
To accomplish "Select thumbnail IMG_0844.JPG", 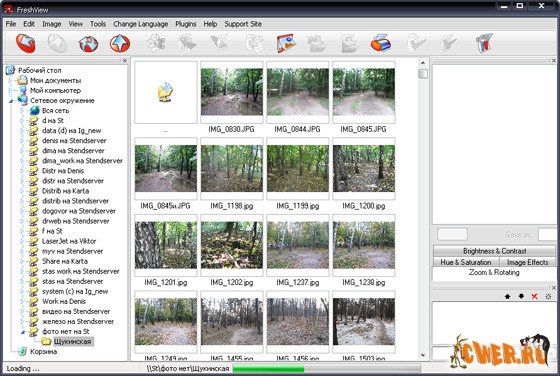I will pos(298,92).
